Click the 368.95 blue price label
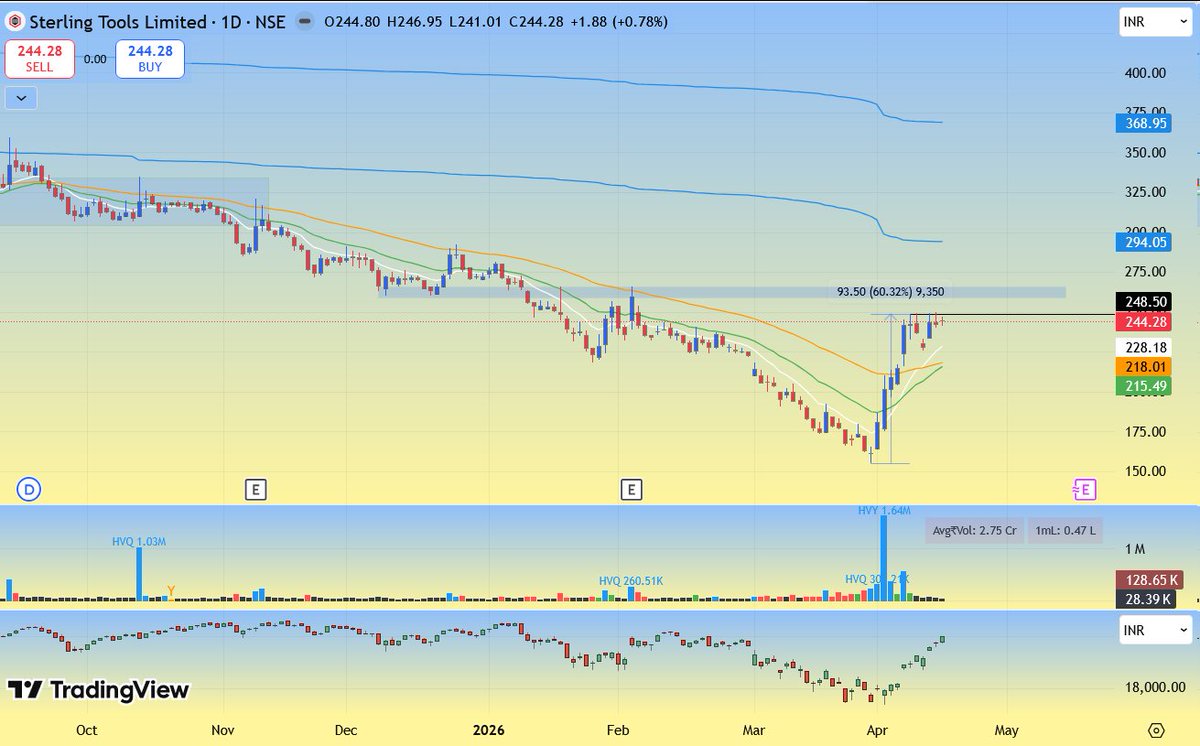 tap(1144, 123)
